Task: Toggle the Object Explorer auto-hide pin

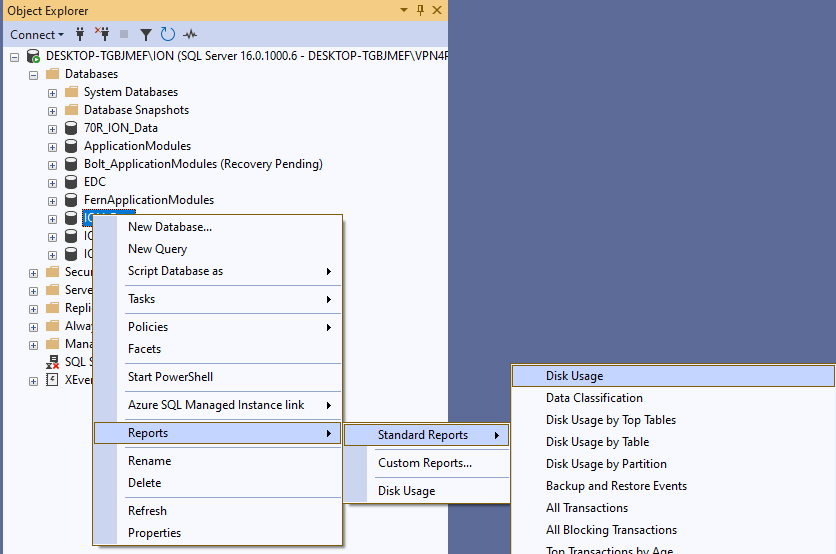Action: (x=420, y=10)
